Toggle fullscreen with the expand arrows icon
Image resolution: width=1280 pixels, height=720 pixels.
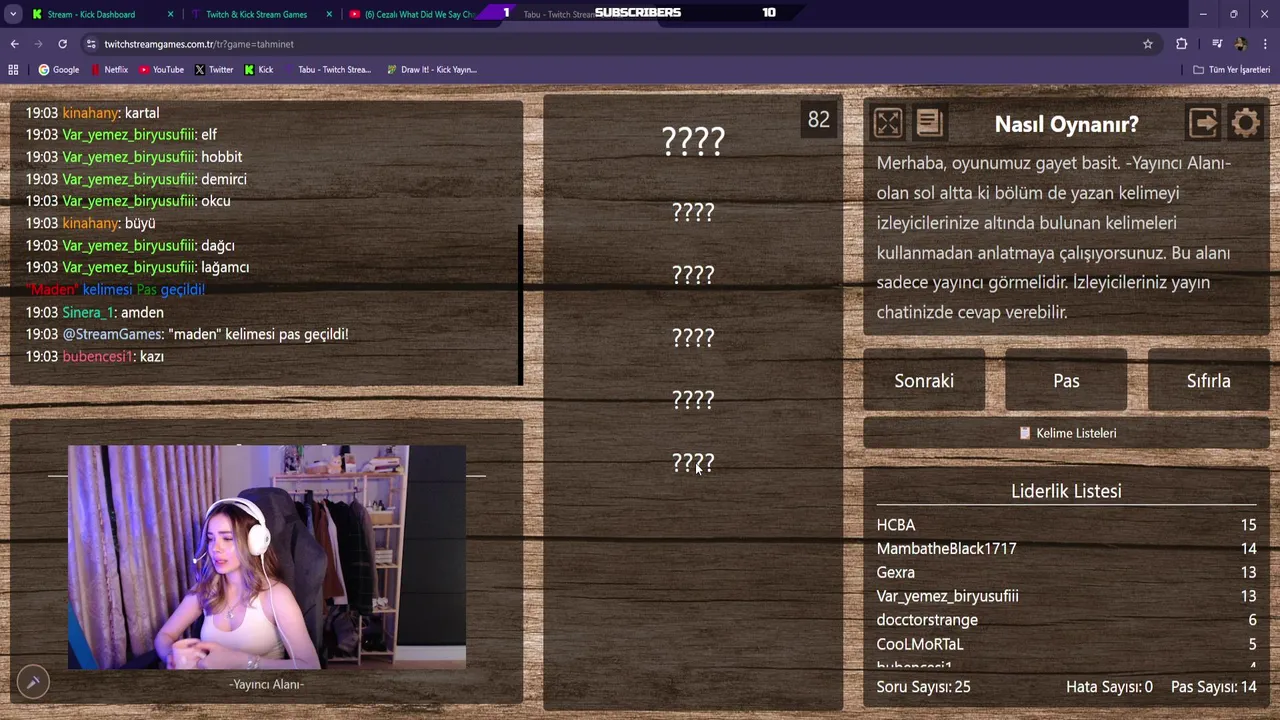click(888, 123)
